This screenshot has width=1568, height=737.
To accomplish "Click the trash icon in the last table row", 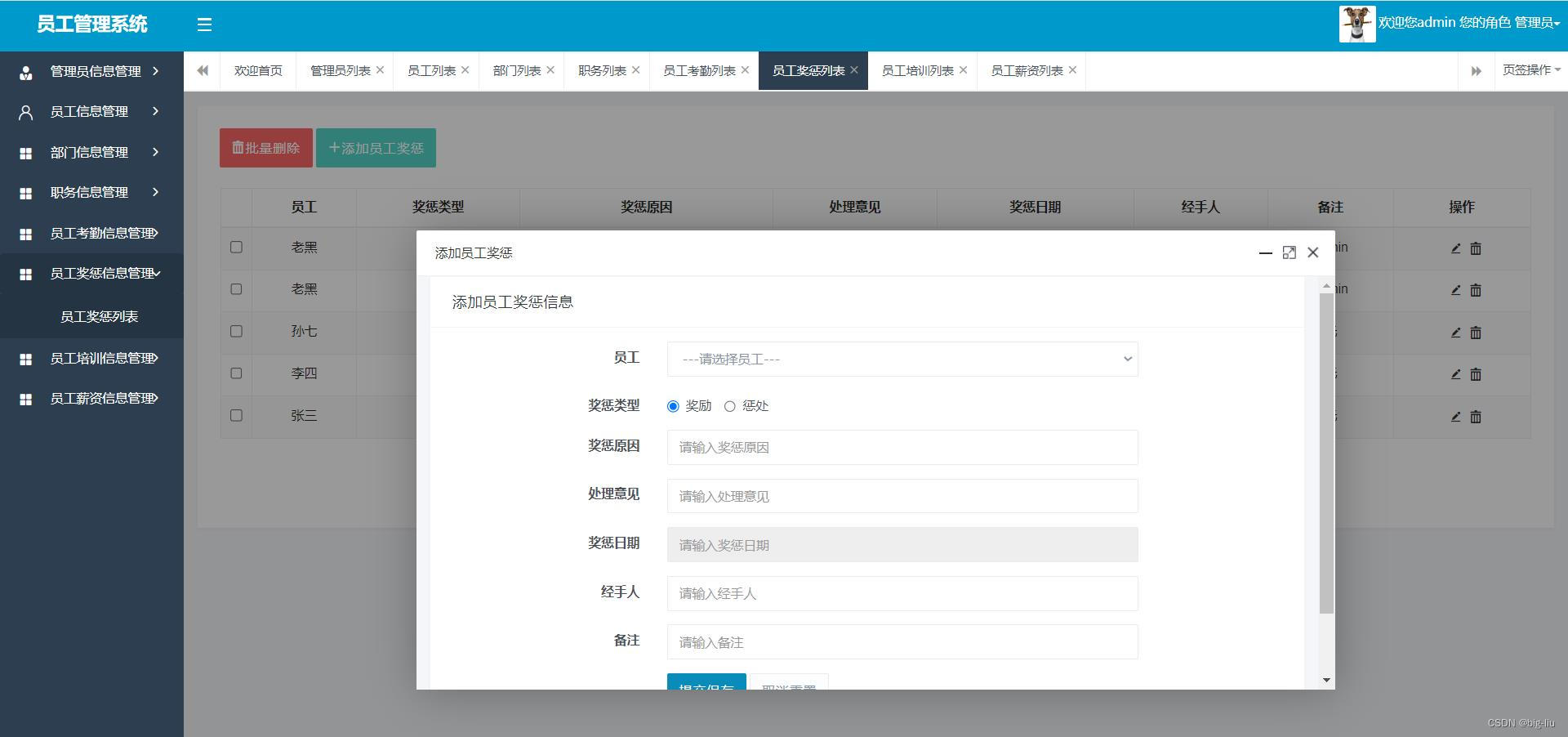I will [1475, 417].
